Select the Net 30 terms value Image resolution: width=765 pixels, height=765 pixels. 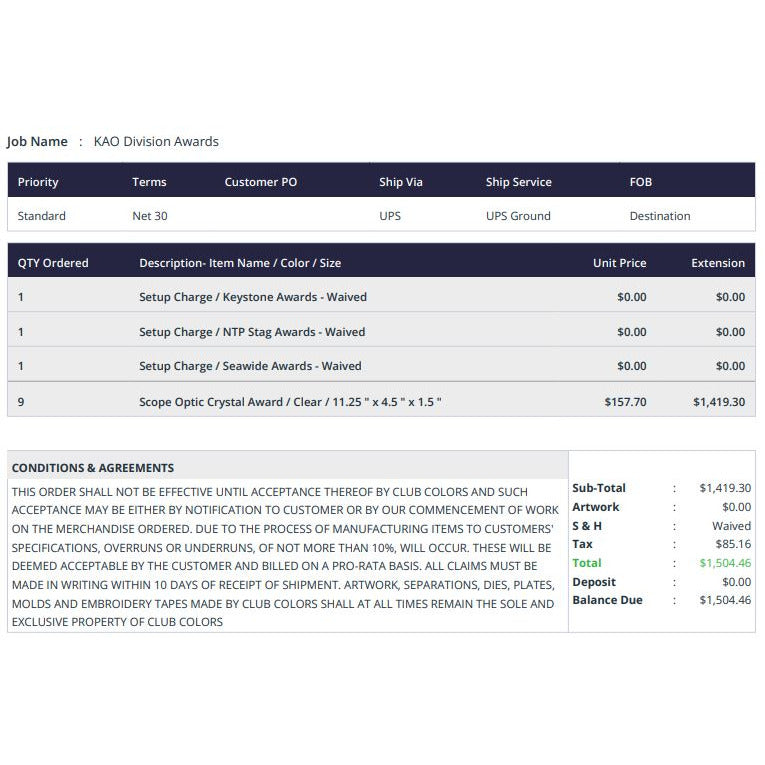150,216
